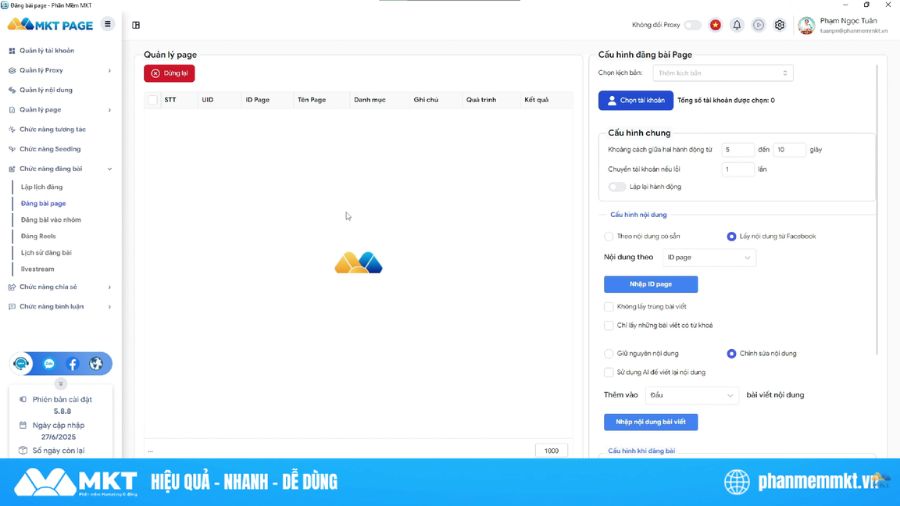Click the user avatar of Phạm Ngọc Tuấn
This screenshot has width=900, height=506.
click(x=806, y=25)
